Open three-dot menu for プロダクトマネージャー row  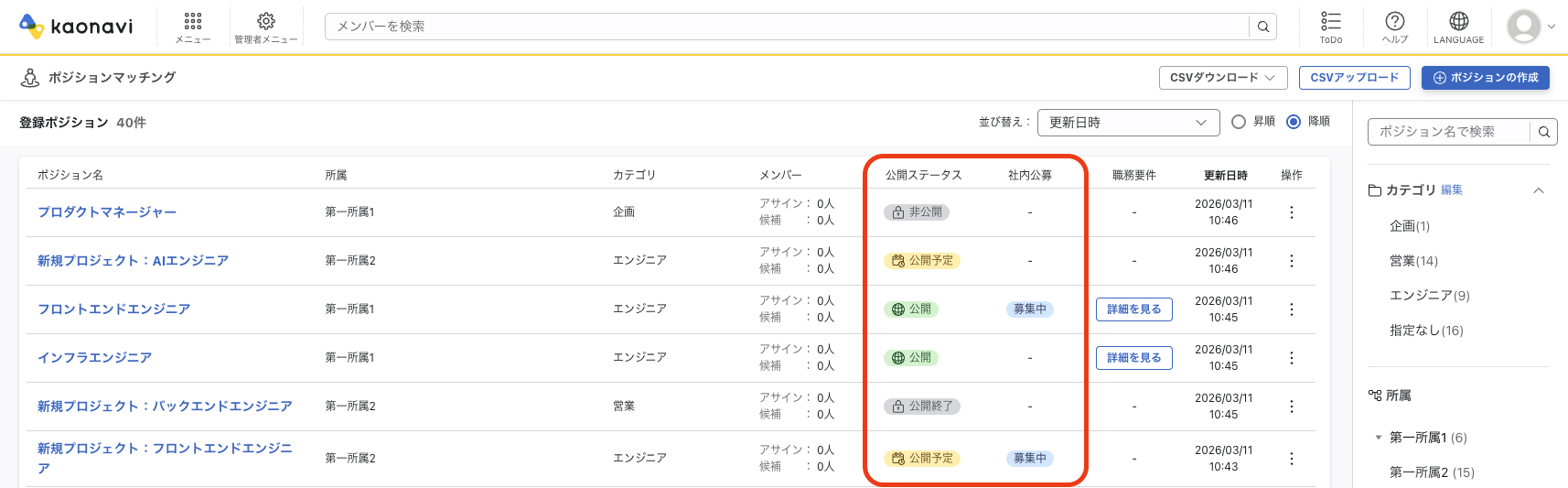point(1291,212)
